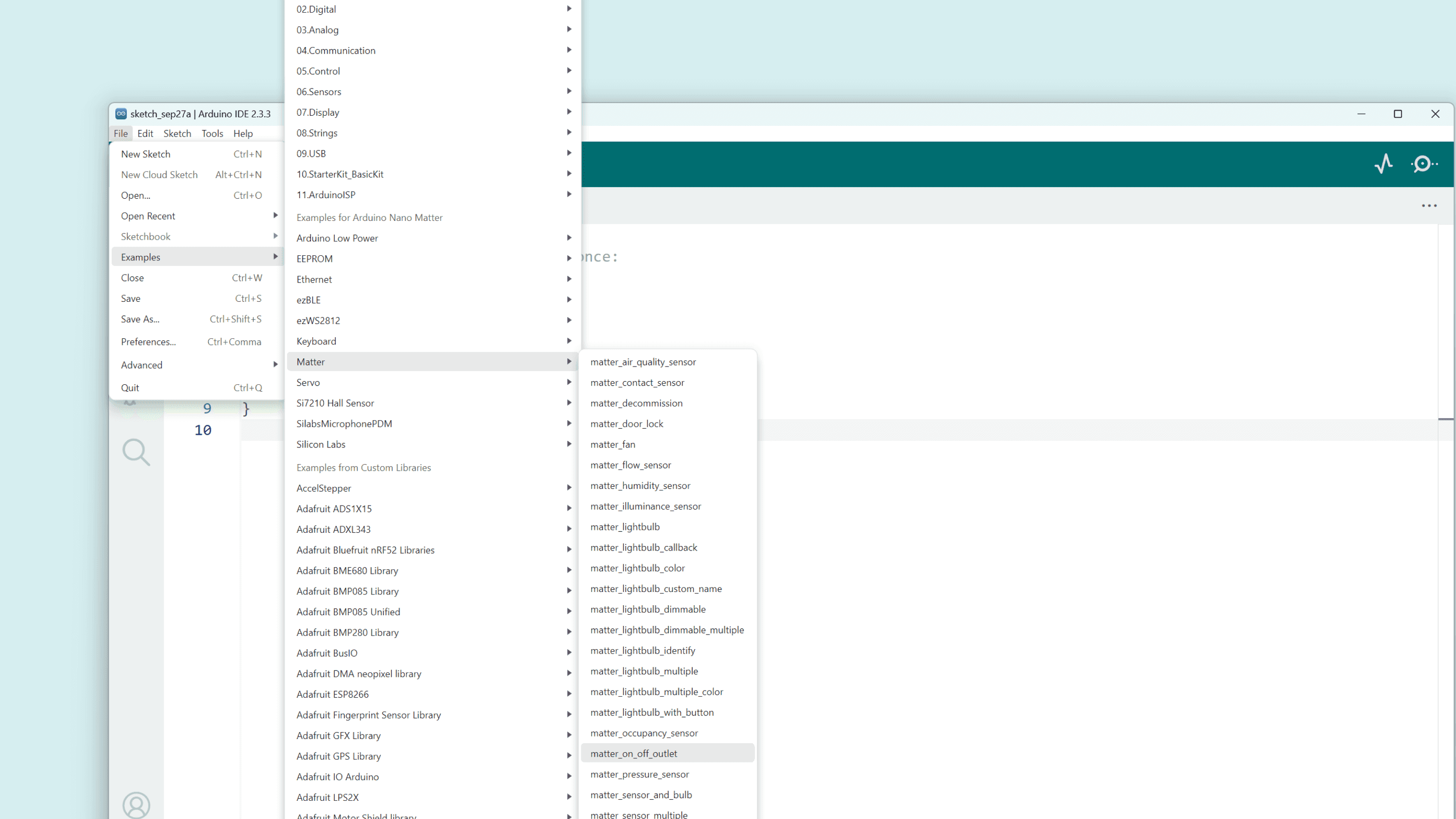Open the Tools menu

212,133
